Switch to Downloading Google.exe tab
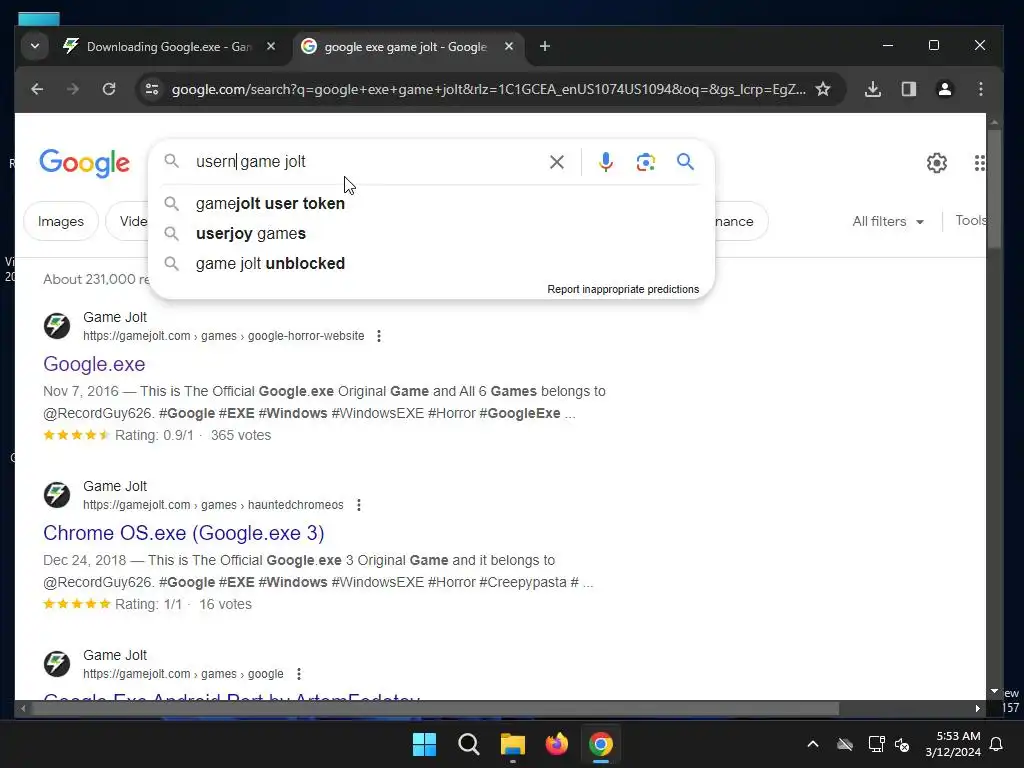1024x768 pixels. [x=168, y=46]
